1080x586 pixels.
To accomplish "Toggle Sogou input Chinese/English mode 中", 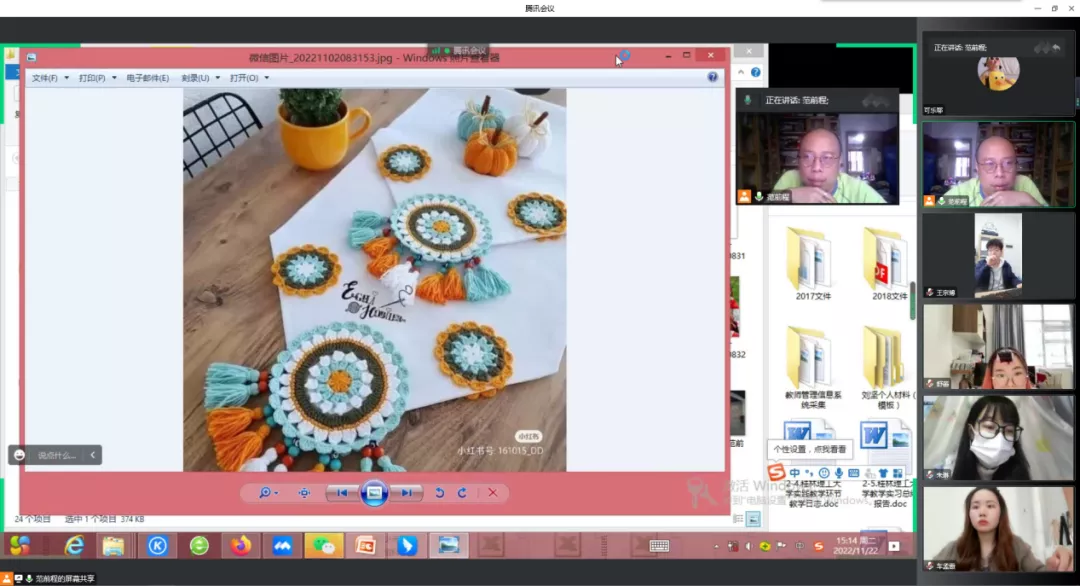I will click(795, 473).
